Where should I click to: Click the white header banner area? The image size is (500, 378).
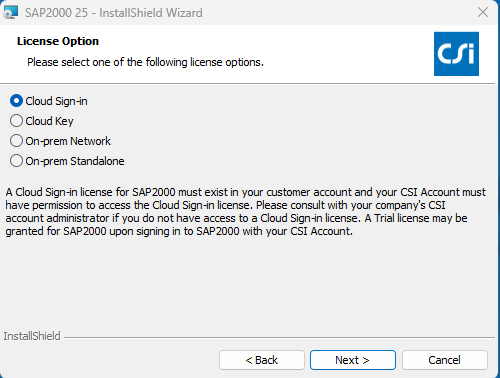[x=247, y=54]
